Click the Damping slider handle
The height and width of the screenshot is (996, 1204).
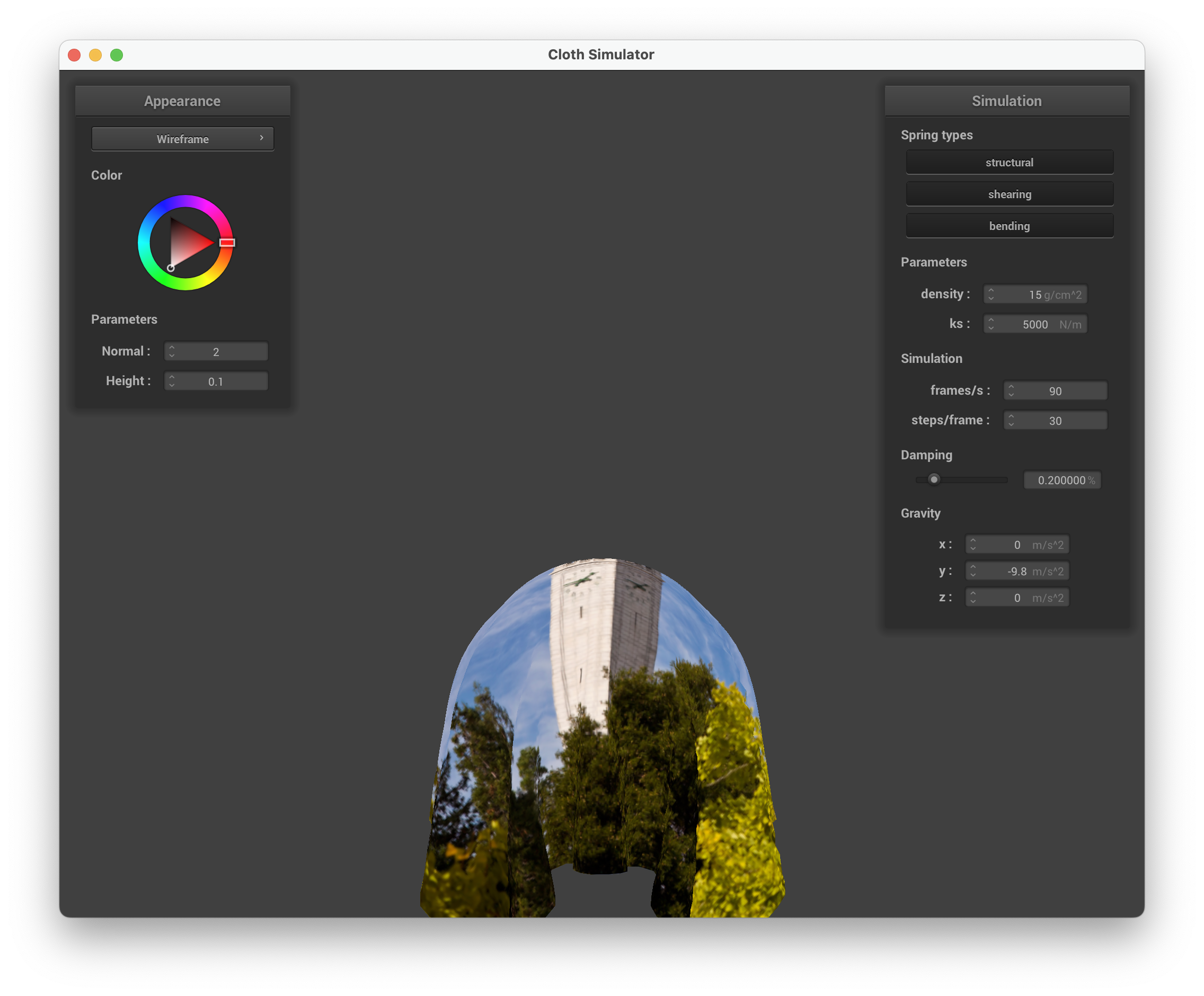934,479
